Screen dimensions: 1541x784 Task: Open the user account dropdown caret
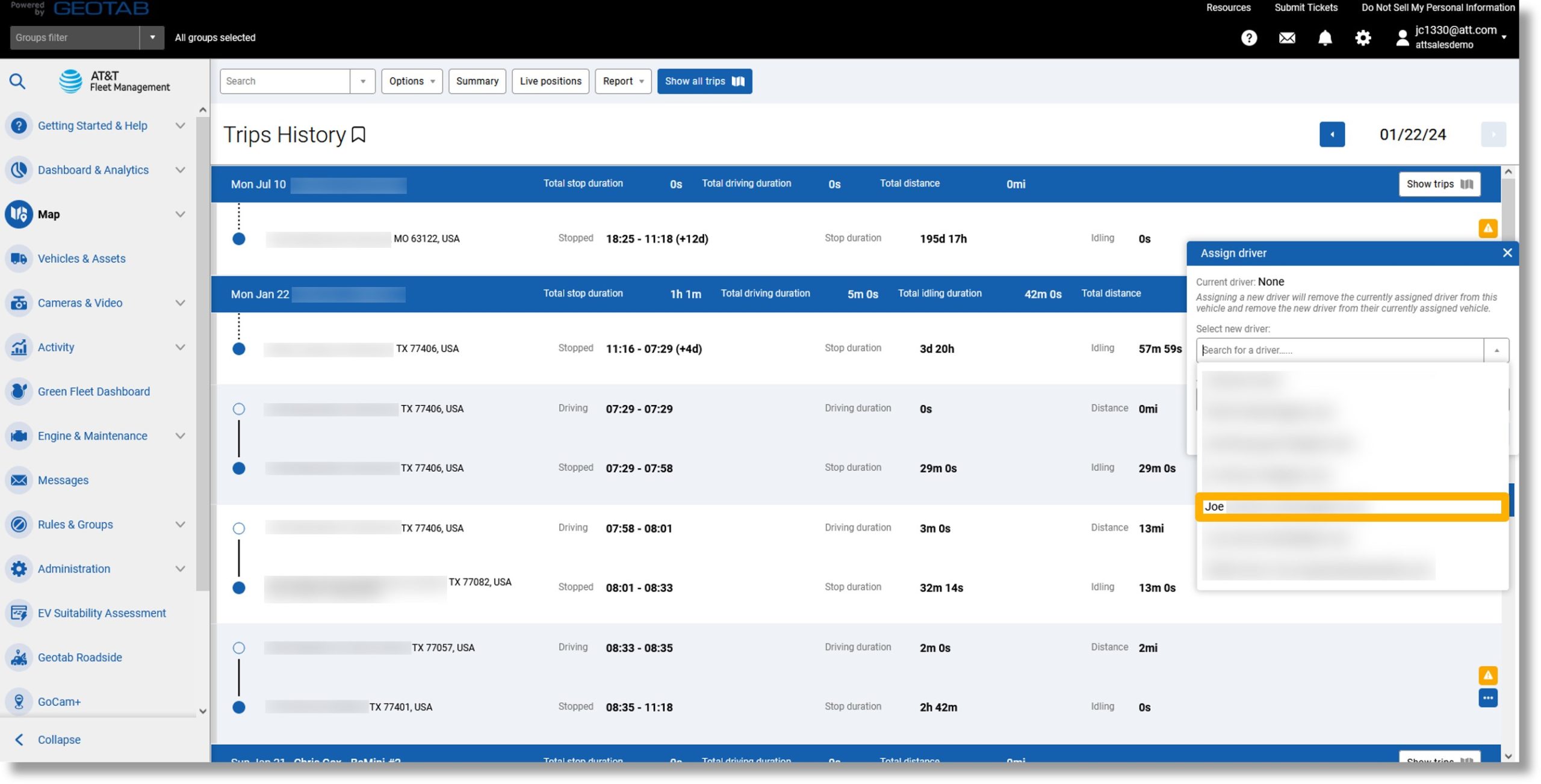click(1504, 37)
